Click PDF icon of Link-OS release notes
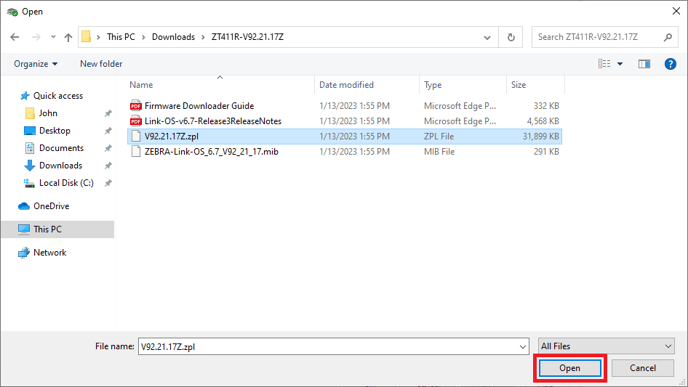688x387 pixels. click(x=136, y=121)
